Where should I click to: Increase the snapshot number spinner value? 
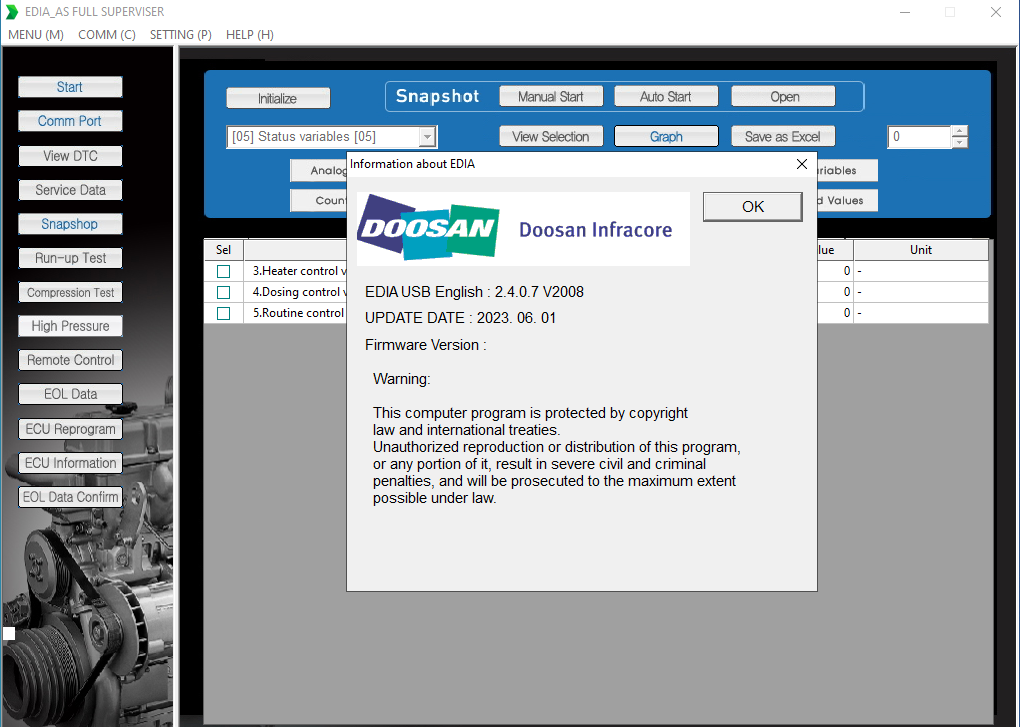(x=960, y=131)
